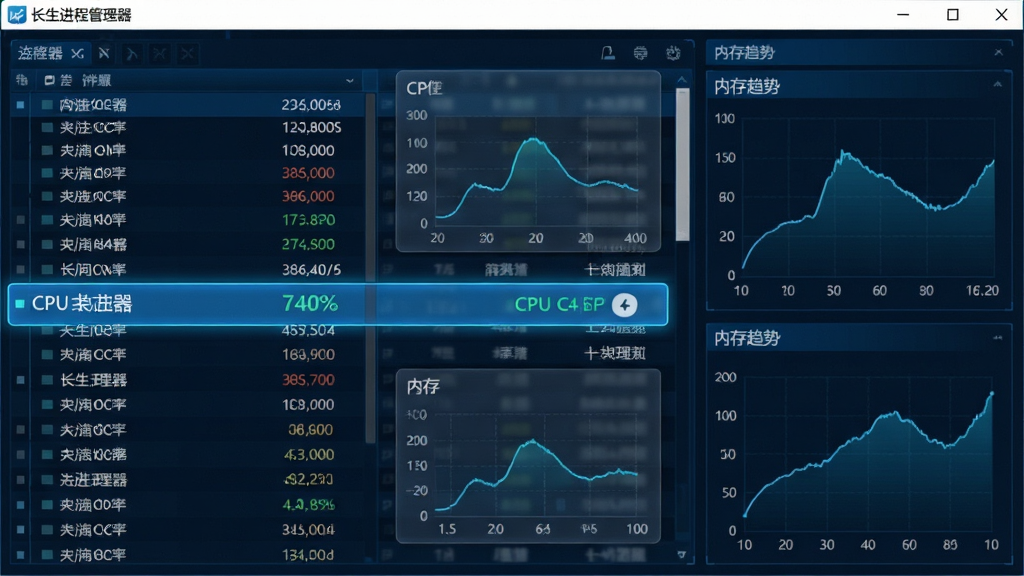Toggle the checkbox of the 06,800 row
The width and height of the screenshot is (1024, 576).
pos(20,430)
